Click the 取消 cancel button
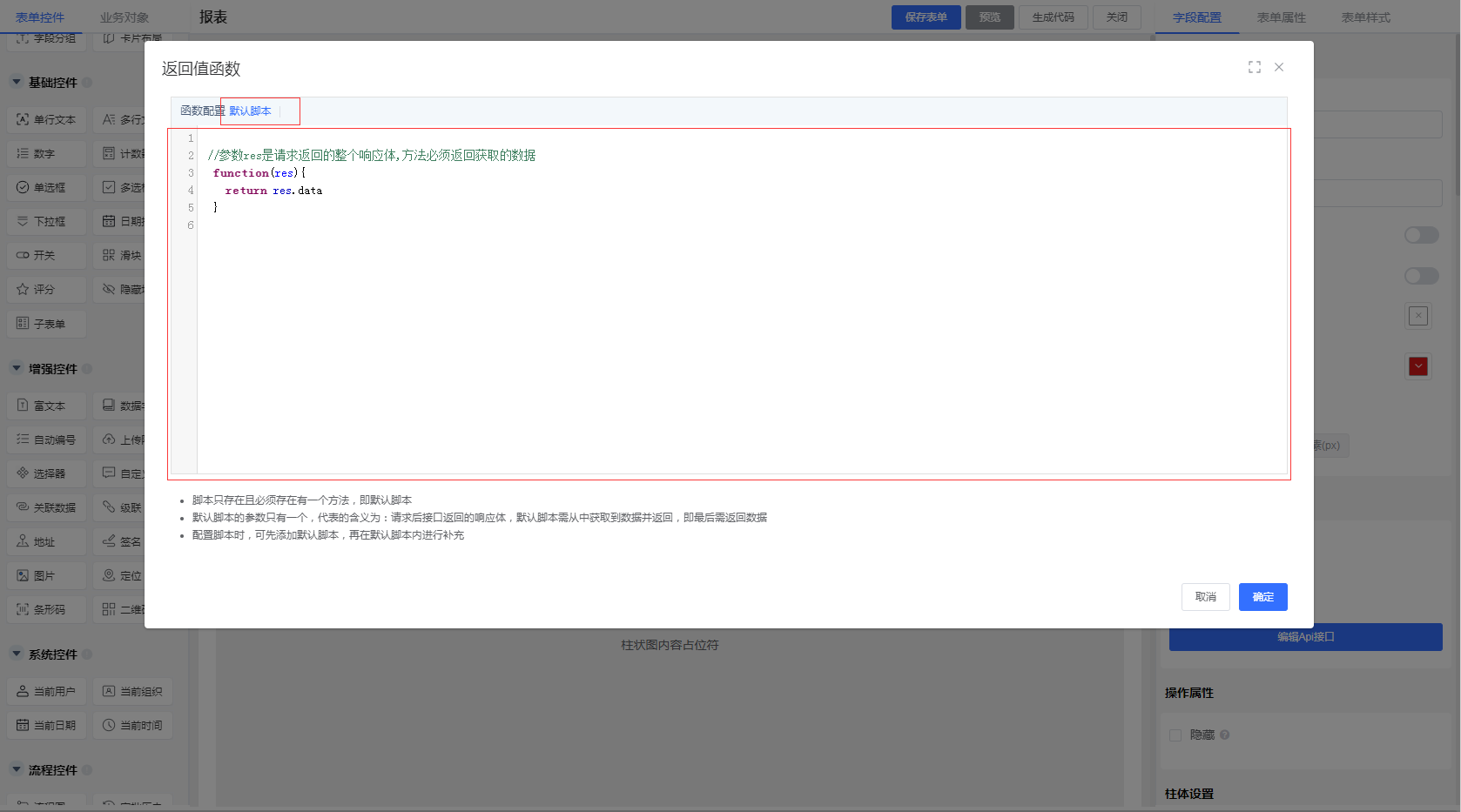 (1205, 597)
